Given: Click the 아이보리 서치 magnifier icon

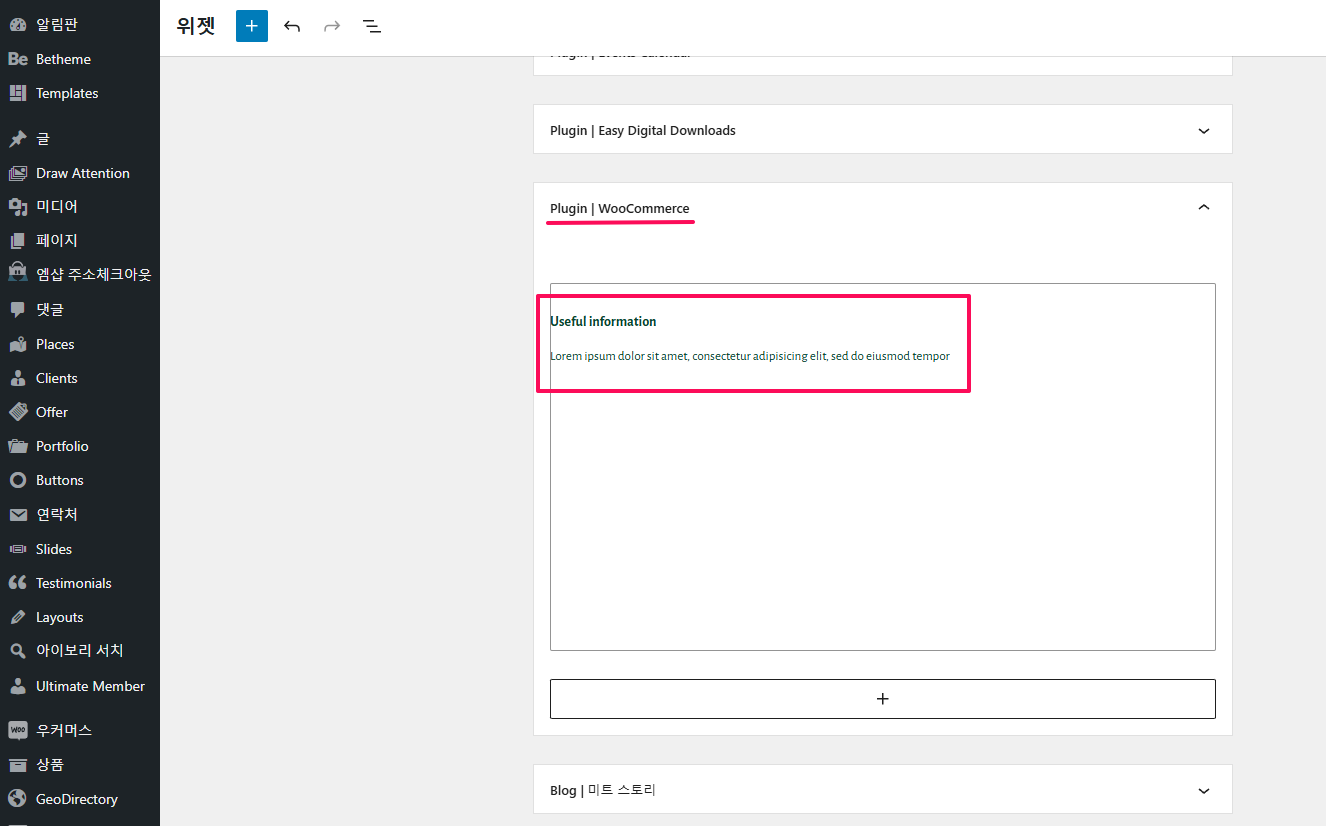Looking at the screenshot, I should click(x=17, y=651).
